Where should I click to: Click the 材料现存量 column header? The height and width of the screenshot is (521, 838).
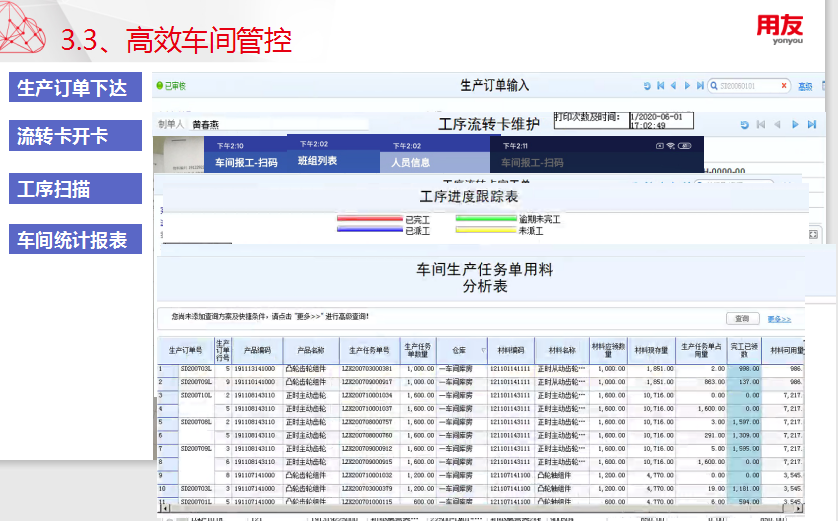pyautogui.click(x=651, y=351)
